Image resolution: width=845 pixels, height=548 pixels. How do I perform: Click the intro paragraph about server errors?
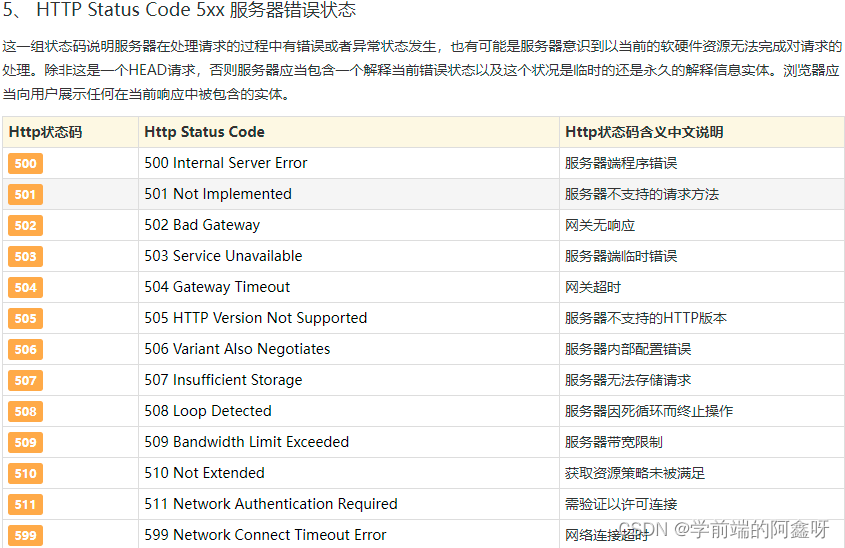422,70
